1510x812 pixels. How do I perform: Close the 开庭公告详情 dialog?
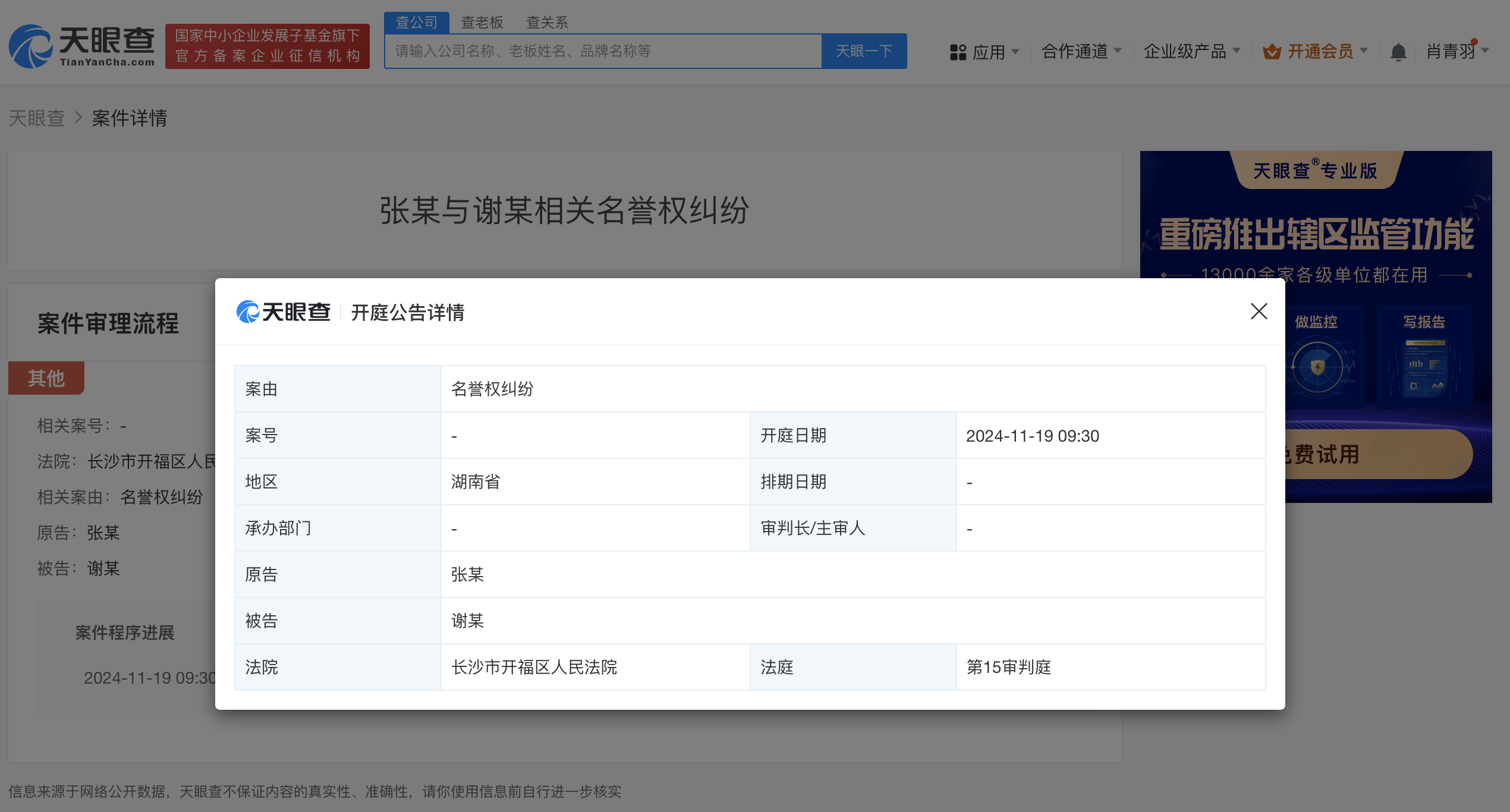point(1259,311)
